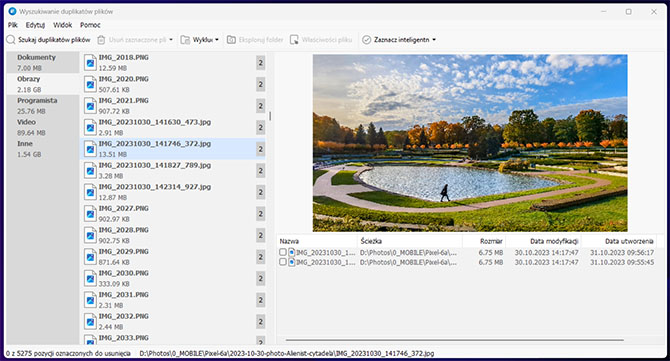
Task: Click creation date 31.10.2023 09:56:17
Action: [x=622, y=252]
